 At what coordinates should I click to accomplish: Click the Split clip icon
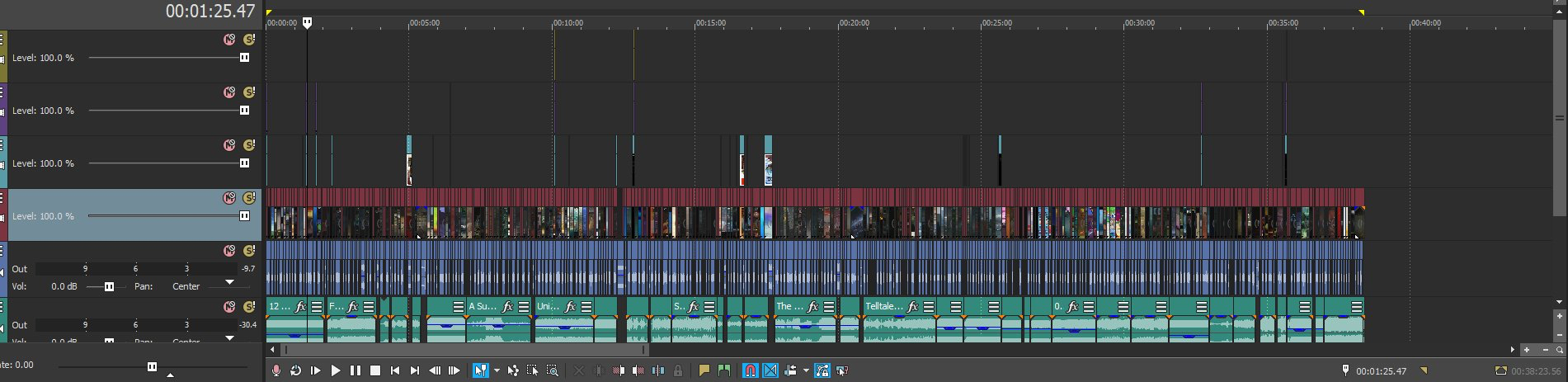point(658,371)
